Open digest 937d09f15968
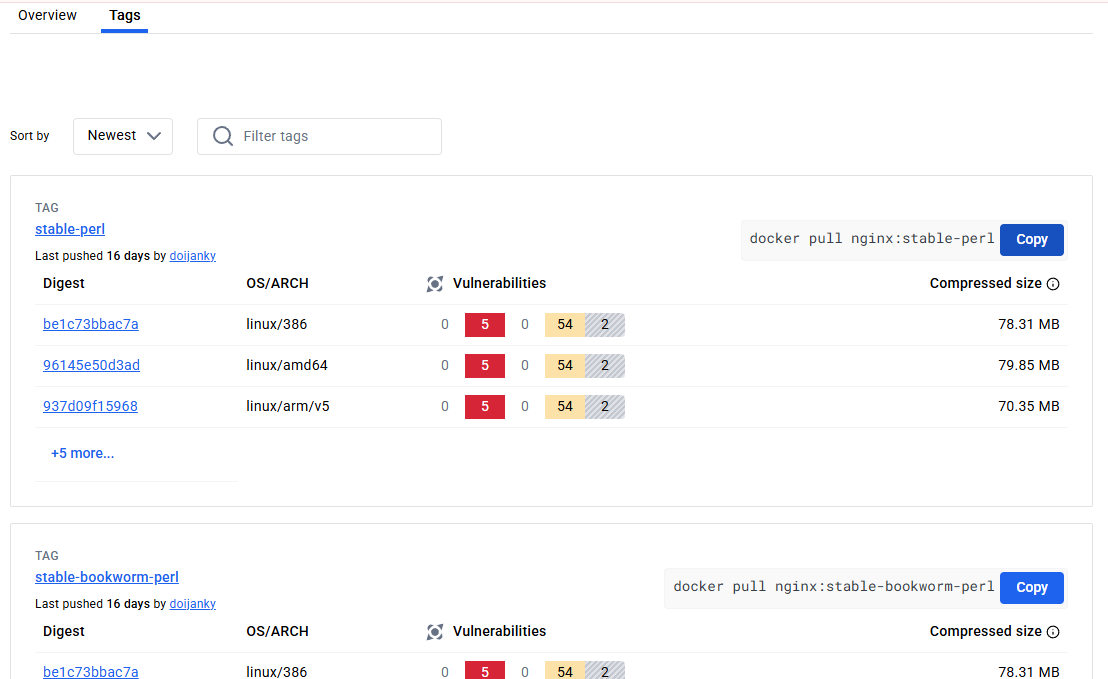The width and height of the screenshot is (1108, 679). click(x=90, y=406)
